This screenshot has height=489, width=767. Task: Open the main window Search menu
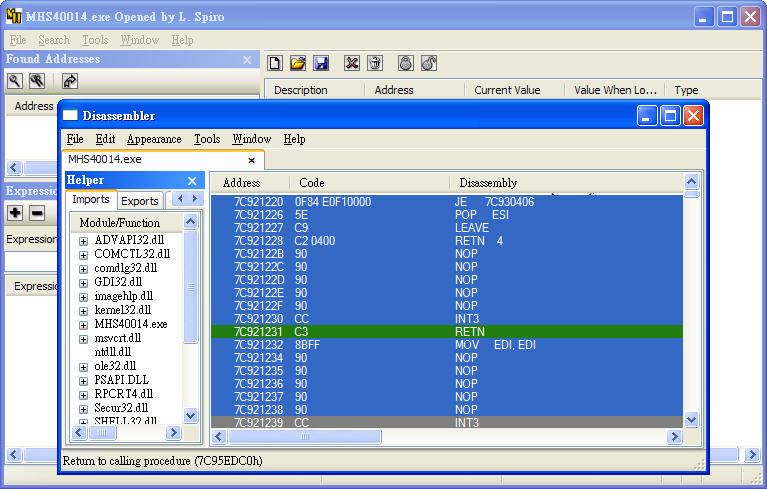tap(54, 40)
